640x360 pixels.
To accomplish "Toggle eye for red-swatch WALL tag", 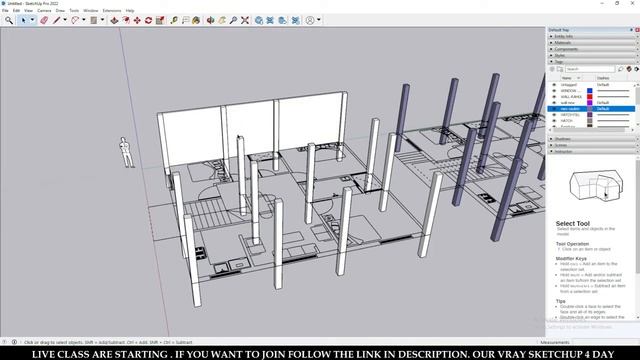I will point(554,97).
